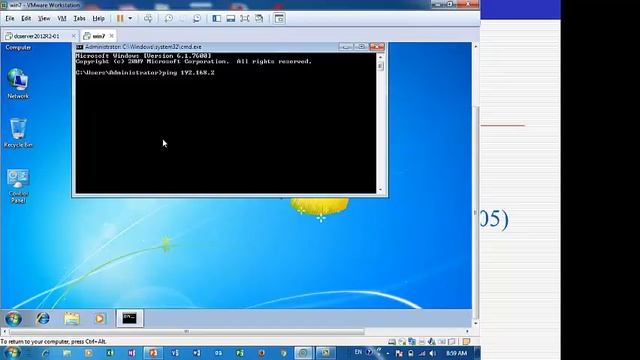640x360 pixels.
Task: Click the VMware horizontal scrollbar thumb
Action: [187, 332]
